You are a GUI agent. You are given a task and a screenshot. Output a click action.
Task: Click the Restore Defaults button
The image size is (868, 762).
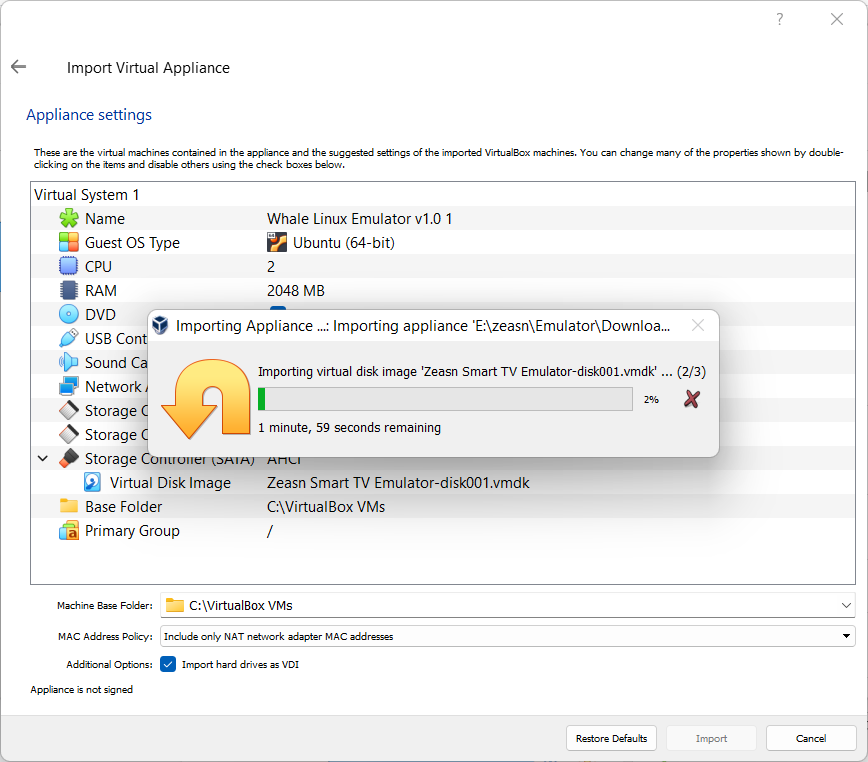point(611,738)
